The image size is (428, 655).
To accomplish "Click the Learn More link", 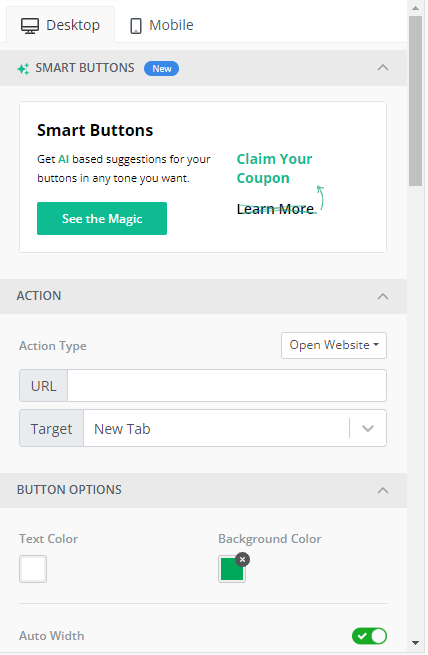I will tap(275, 208).
